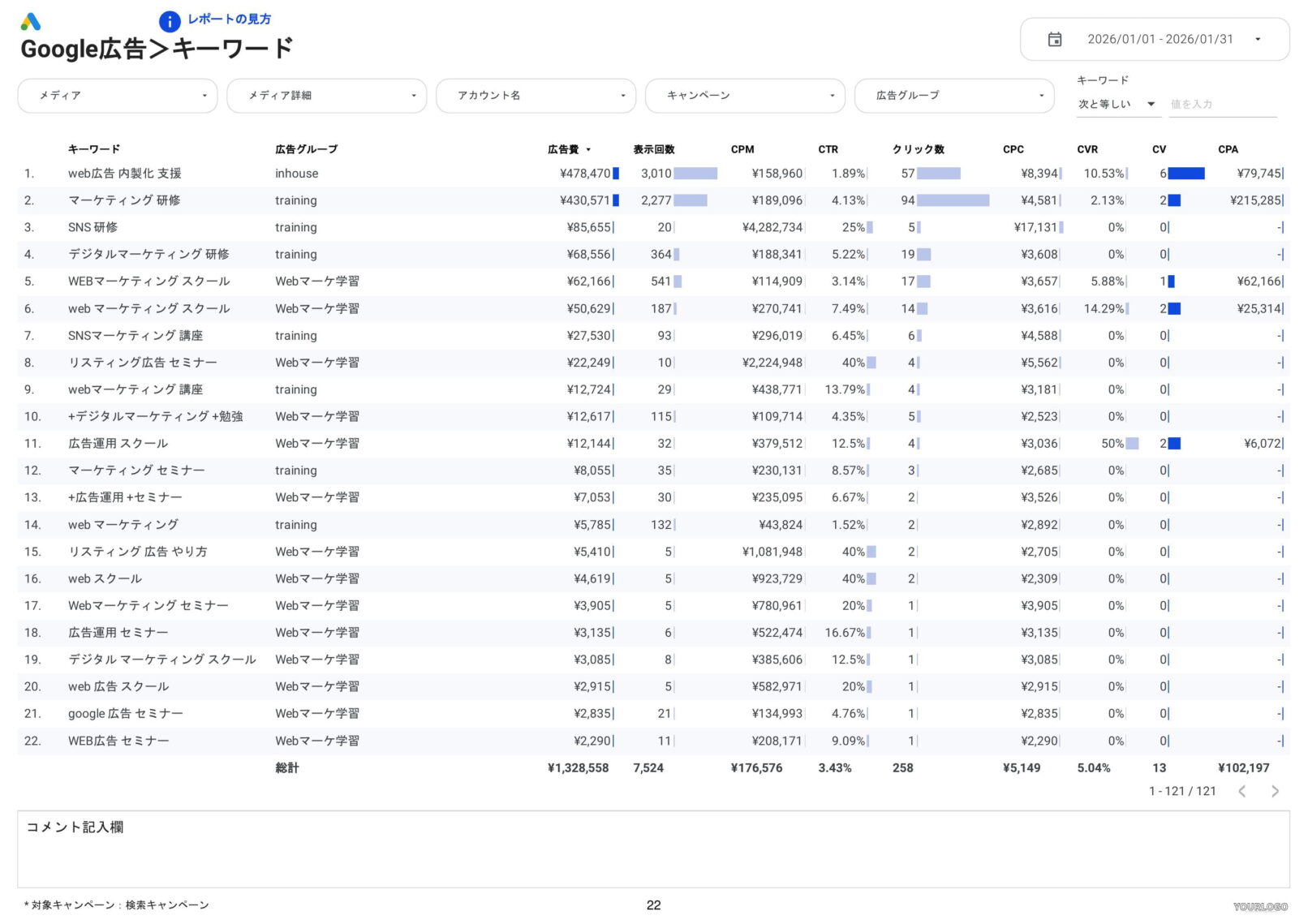This screenshot has width=1308, height=924.
Task: Sort by the 広告費 column header
Action: 564,149
